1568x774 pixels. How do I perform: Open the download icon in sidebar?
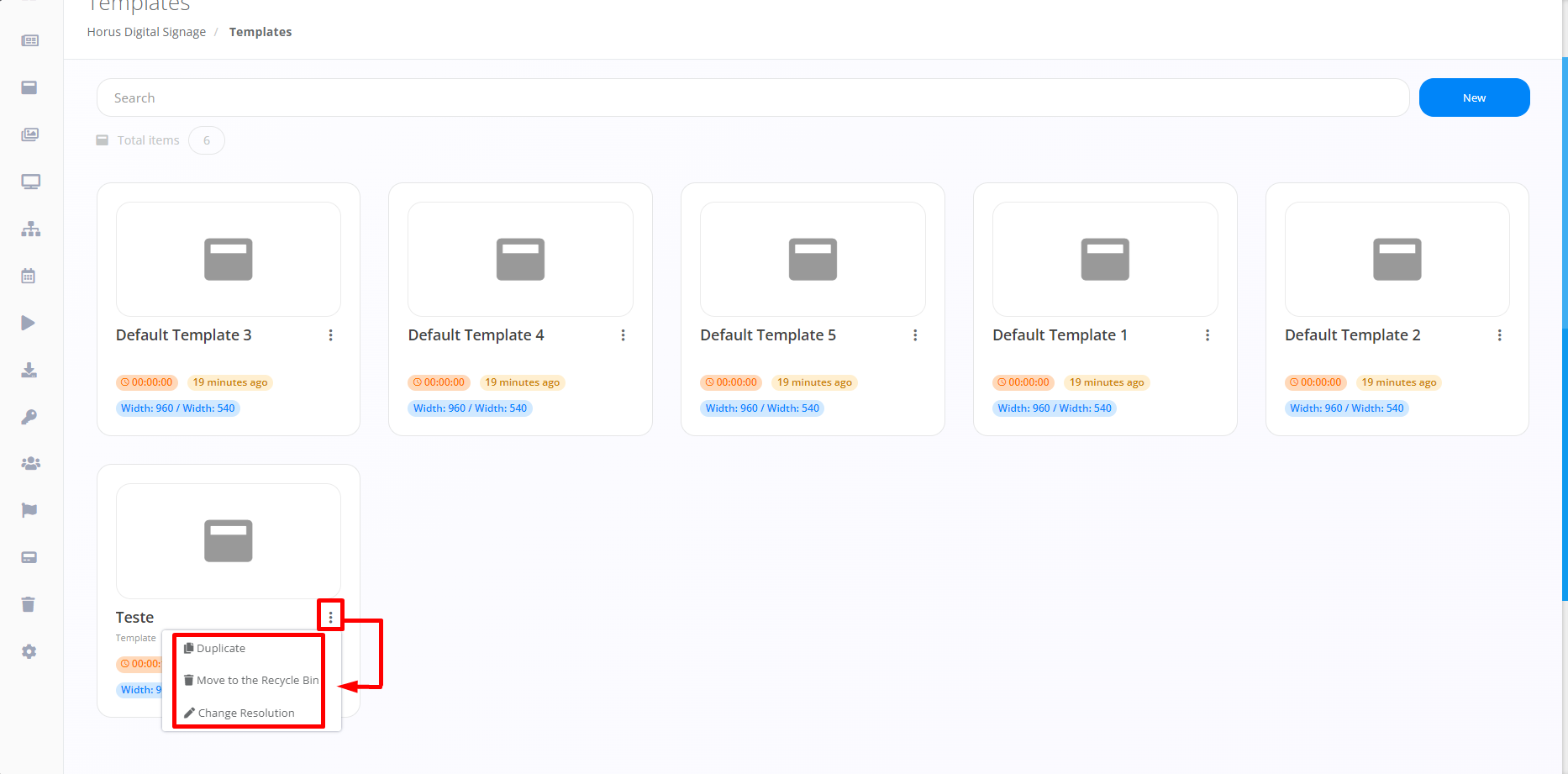point(29,370)
